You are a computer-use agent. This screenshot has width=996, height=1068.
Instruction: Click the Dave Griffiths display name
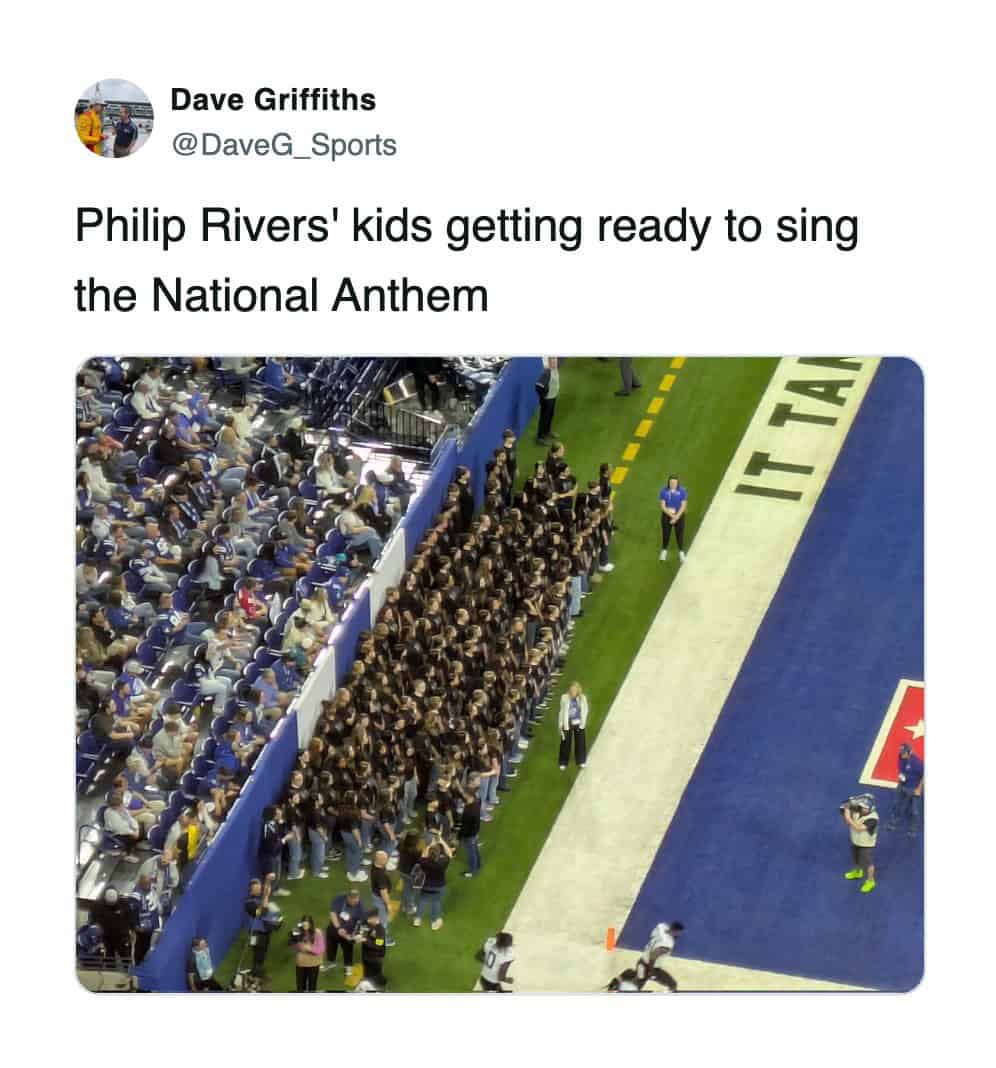(x=273, y=99)
